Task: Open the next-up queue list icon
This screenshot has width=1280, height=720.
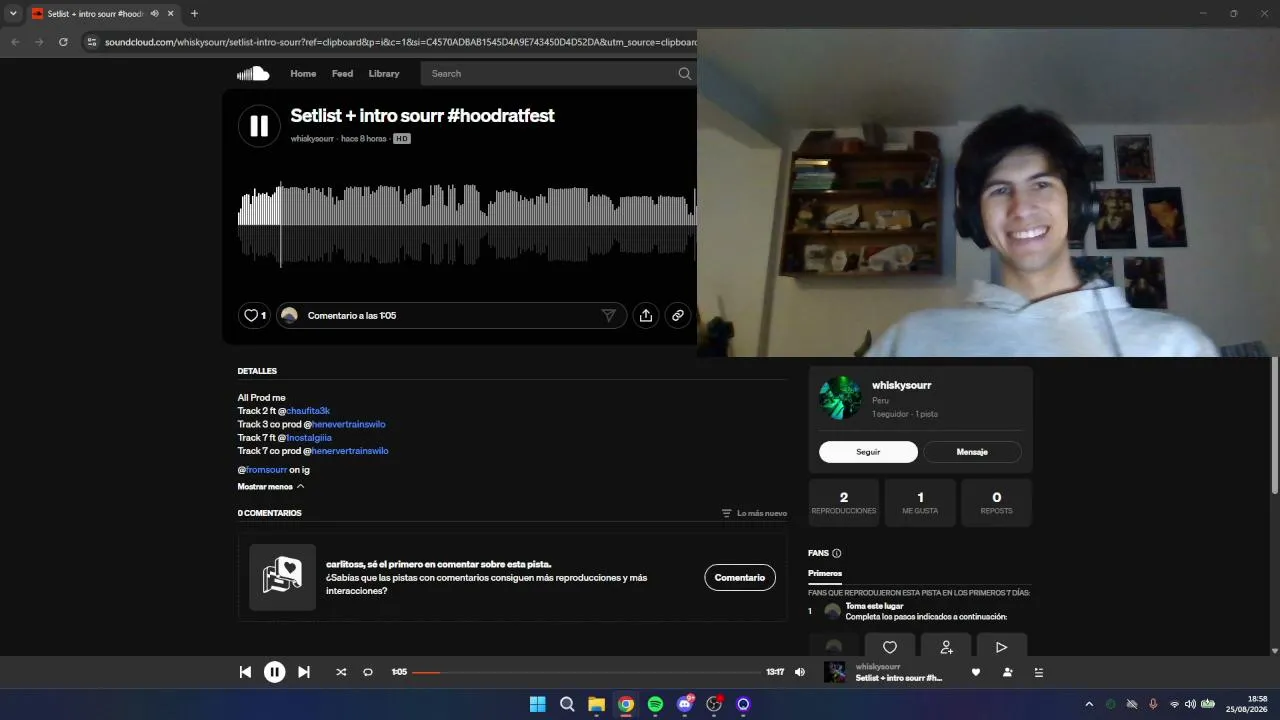Action: pyautogui.click(x=1039, y=672)
